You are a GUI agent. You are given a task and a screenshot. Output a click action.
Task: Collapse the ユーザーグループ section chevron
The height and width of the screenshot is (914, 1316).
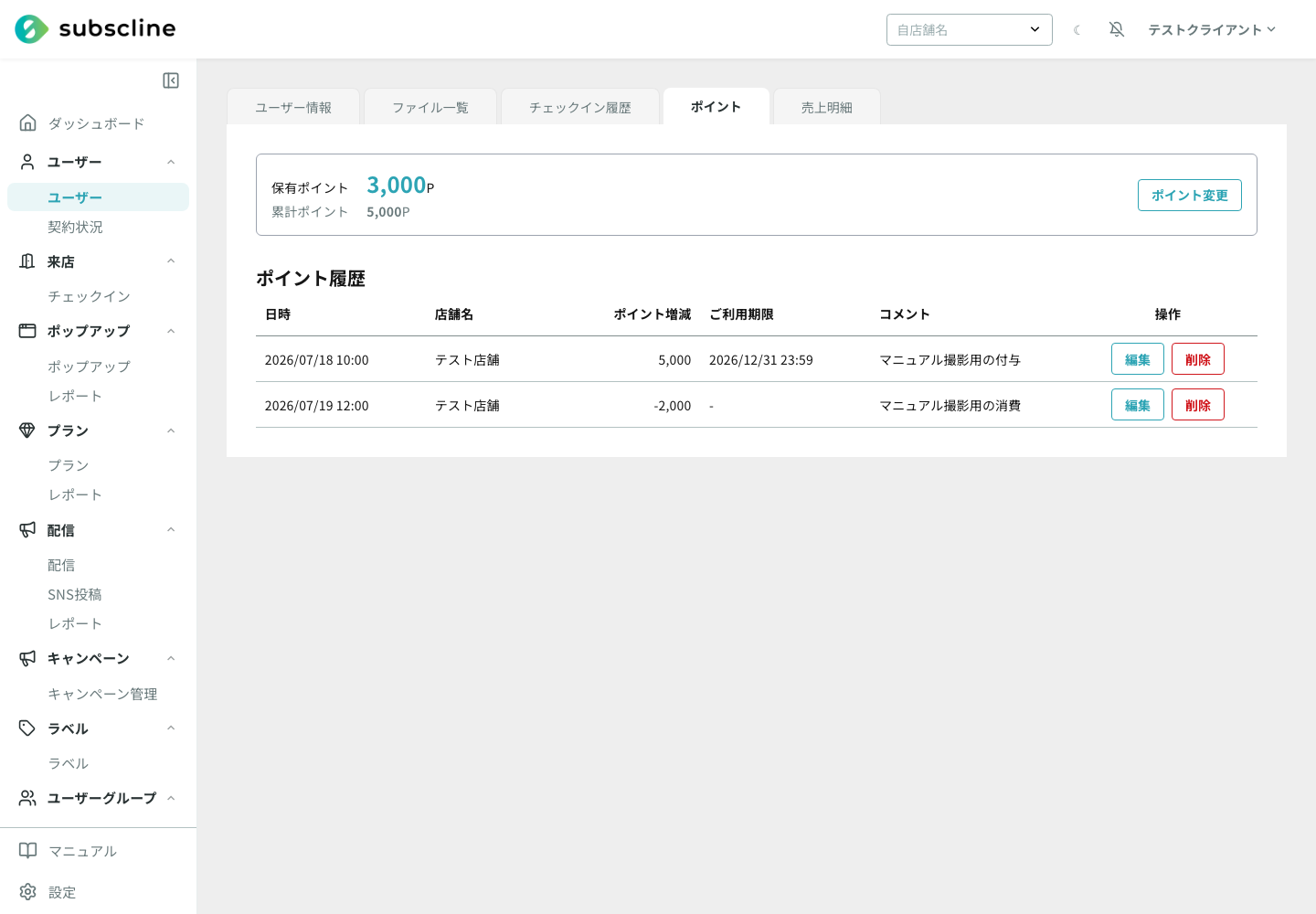point(171,798)
